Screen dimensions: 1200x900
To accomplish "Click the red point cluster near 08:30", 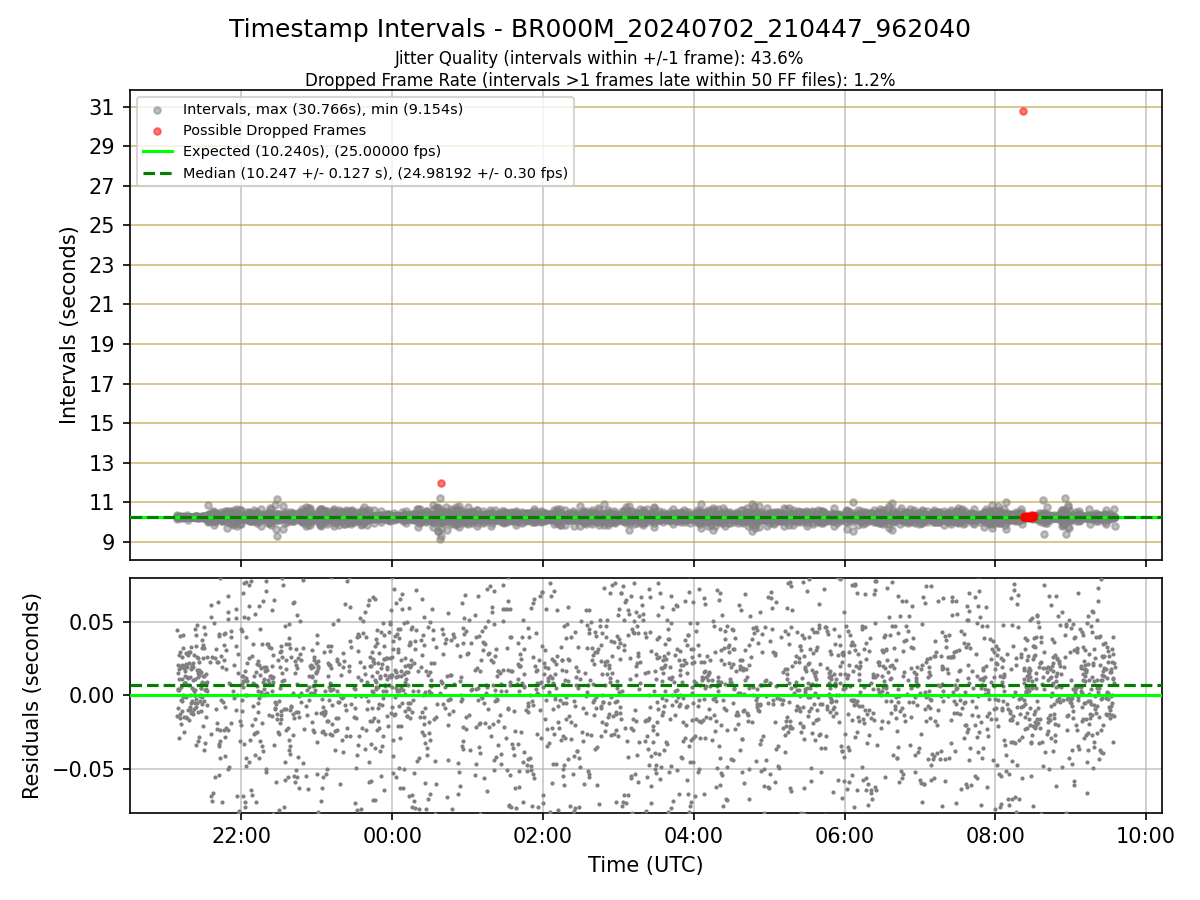I will 1029,516.
